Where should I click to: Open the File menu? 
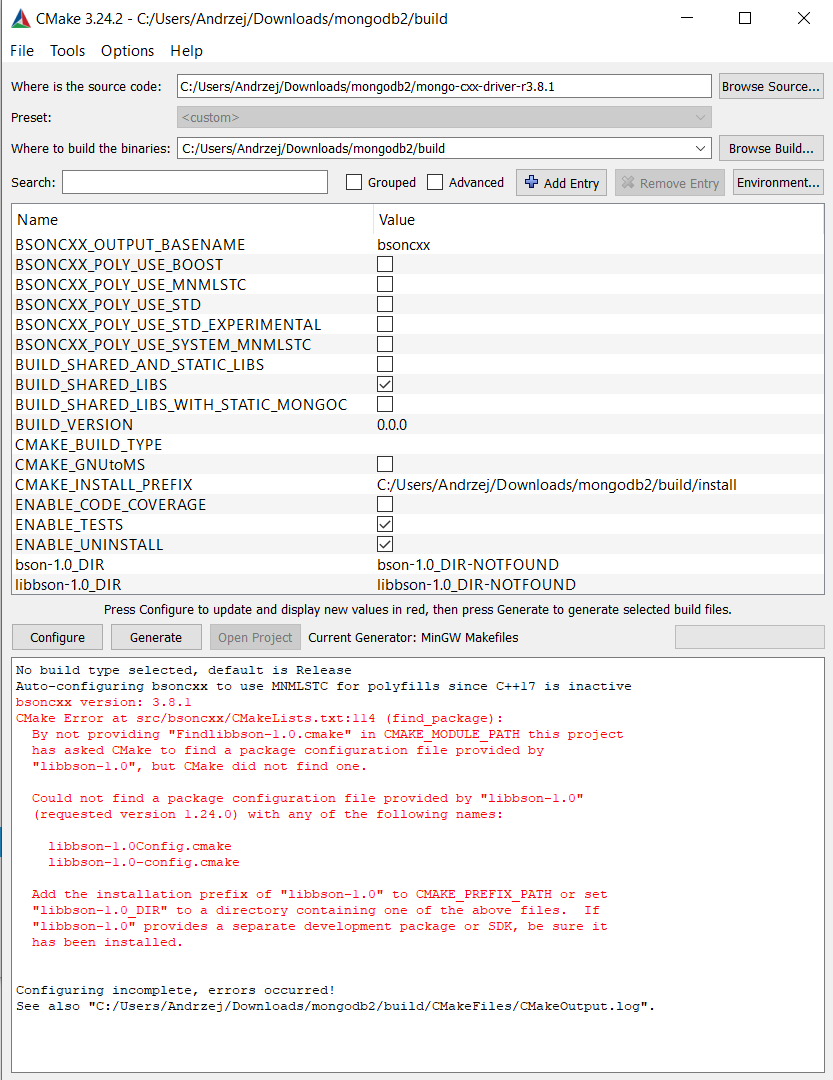pyautogui.click(x=22, y=51)
